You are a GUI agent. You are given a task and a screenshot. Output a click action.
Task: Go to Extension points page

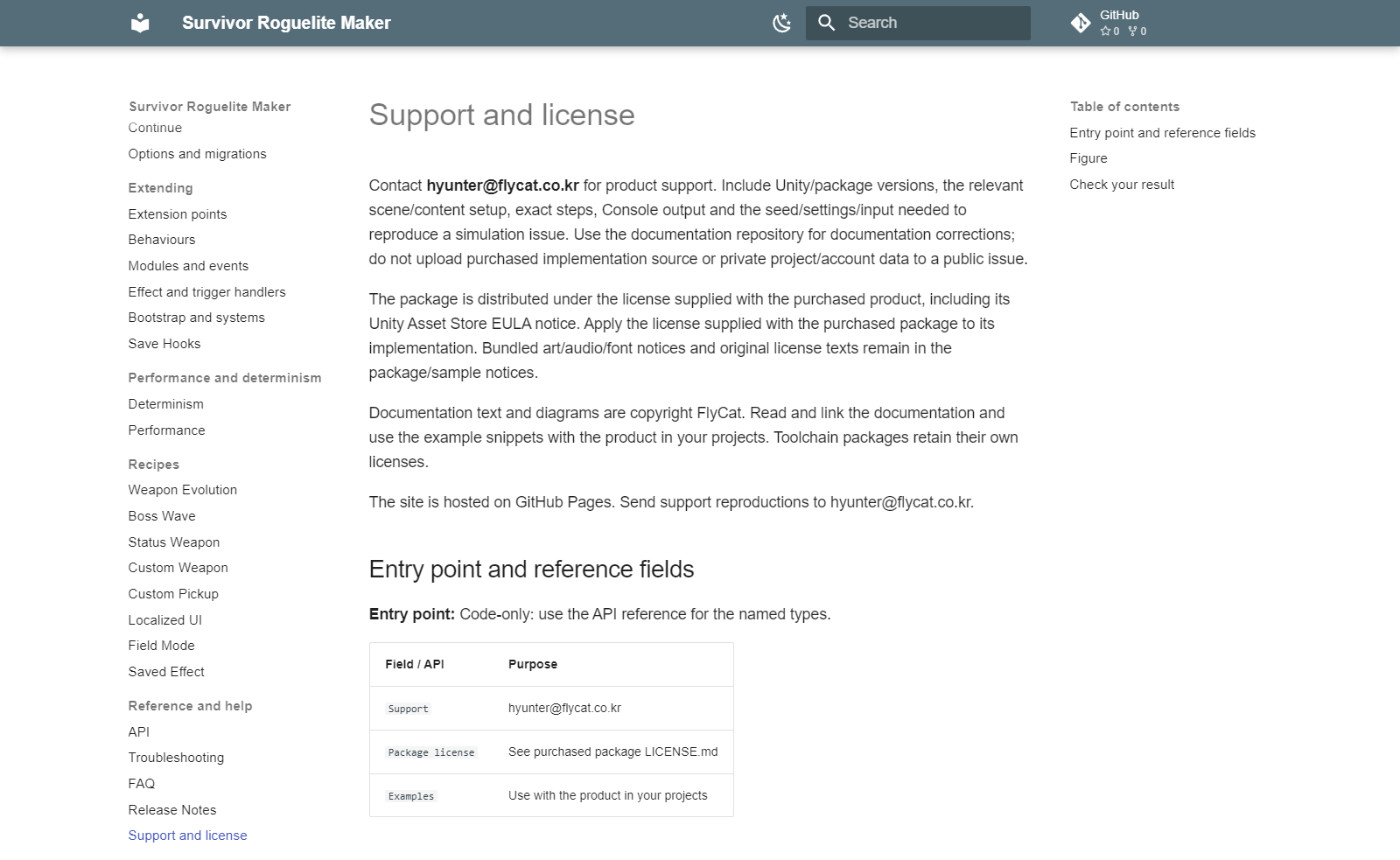[x=177, y=214]
